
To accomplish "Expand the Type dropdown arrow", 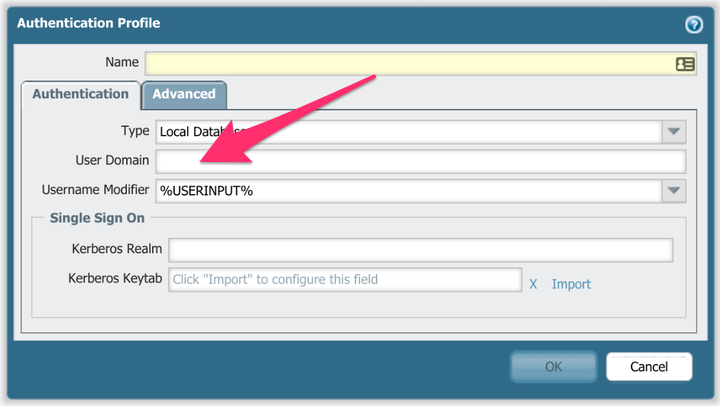I will pyautogui.click(x=673, y=131).
